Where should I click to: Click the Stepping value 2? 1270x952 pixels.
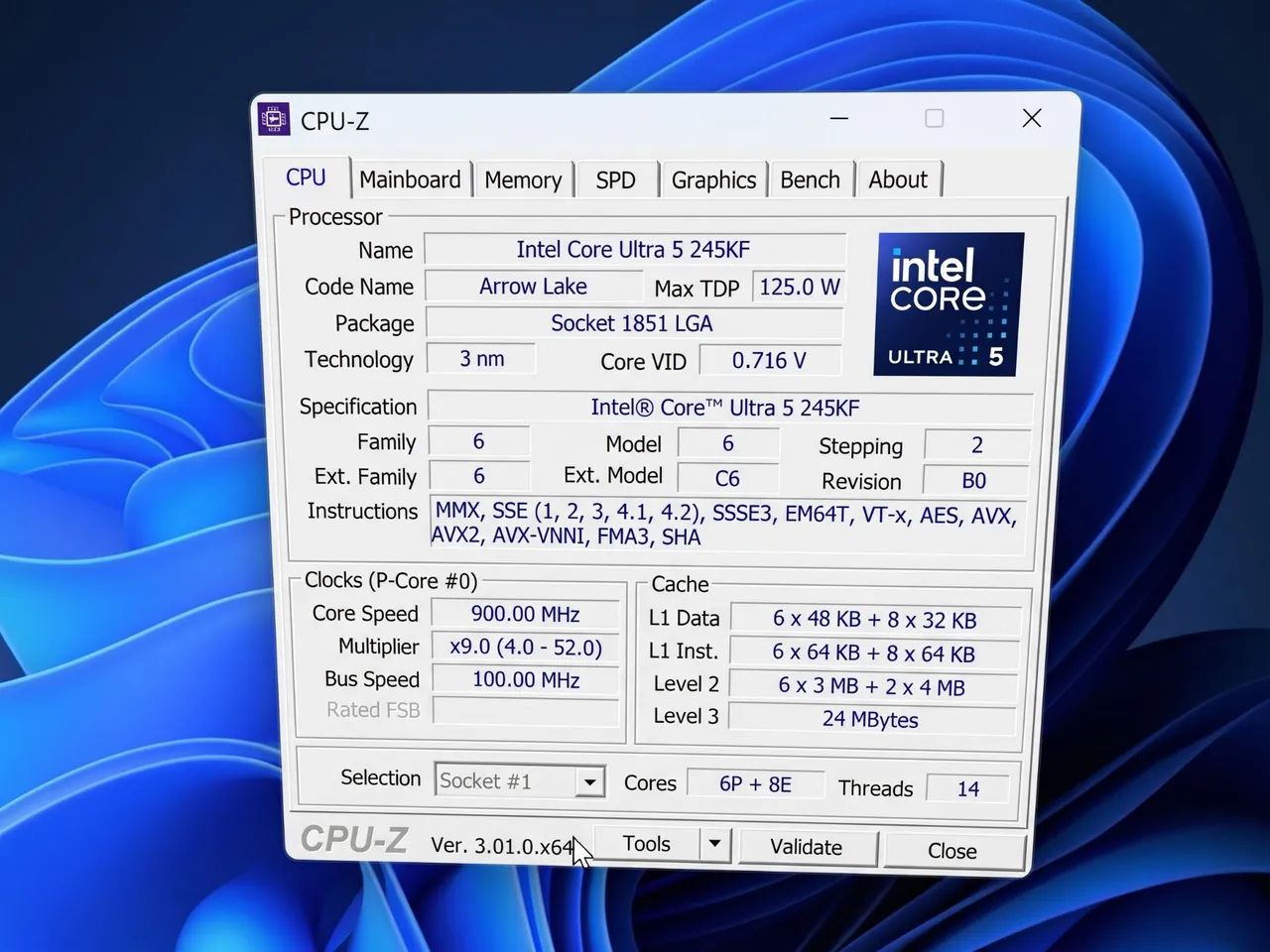coord(976,445)
